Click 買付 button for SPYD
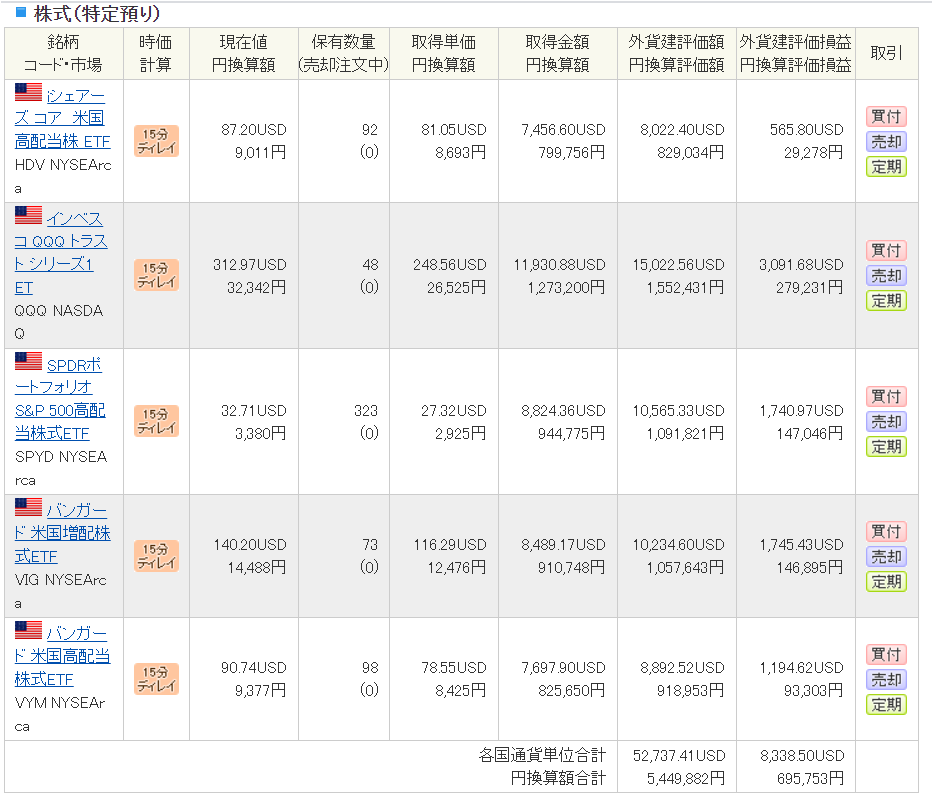This screenshot has height=809, width=933. tap(886, 397)
